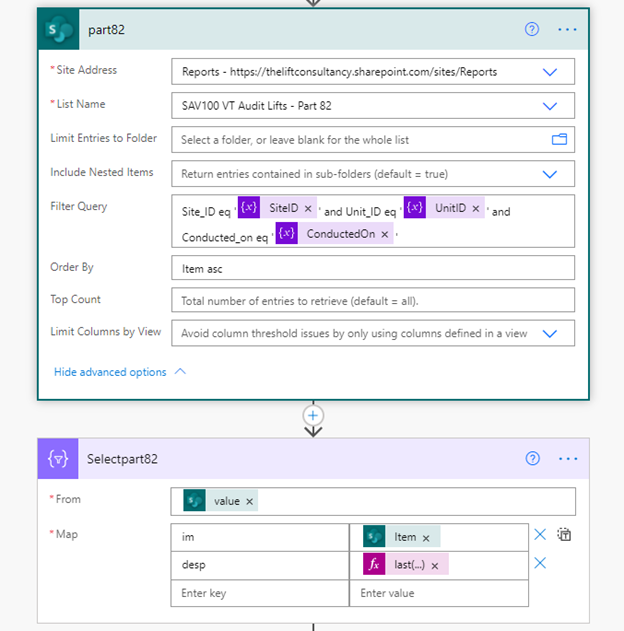Delete the 'im' map row
The width and height of the screenshot is (624, 631).
540,535
